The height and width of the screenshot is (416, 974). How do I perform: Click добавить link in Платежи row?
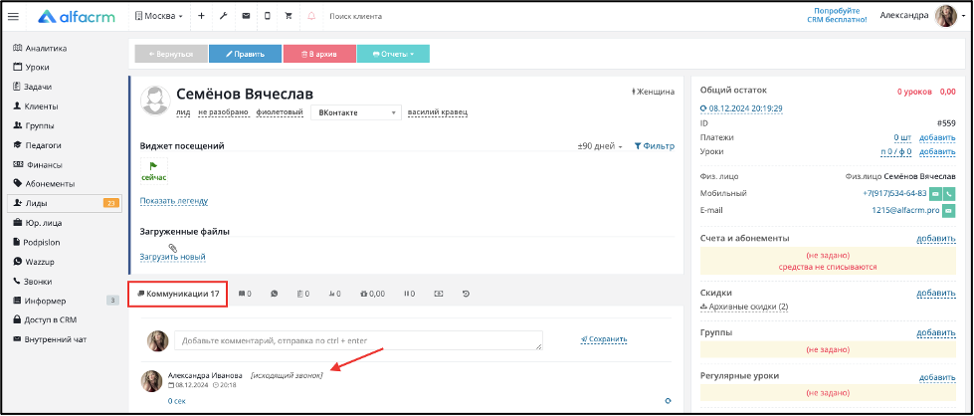point(937,137)
